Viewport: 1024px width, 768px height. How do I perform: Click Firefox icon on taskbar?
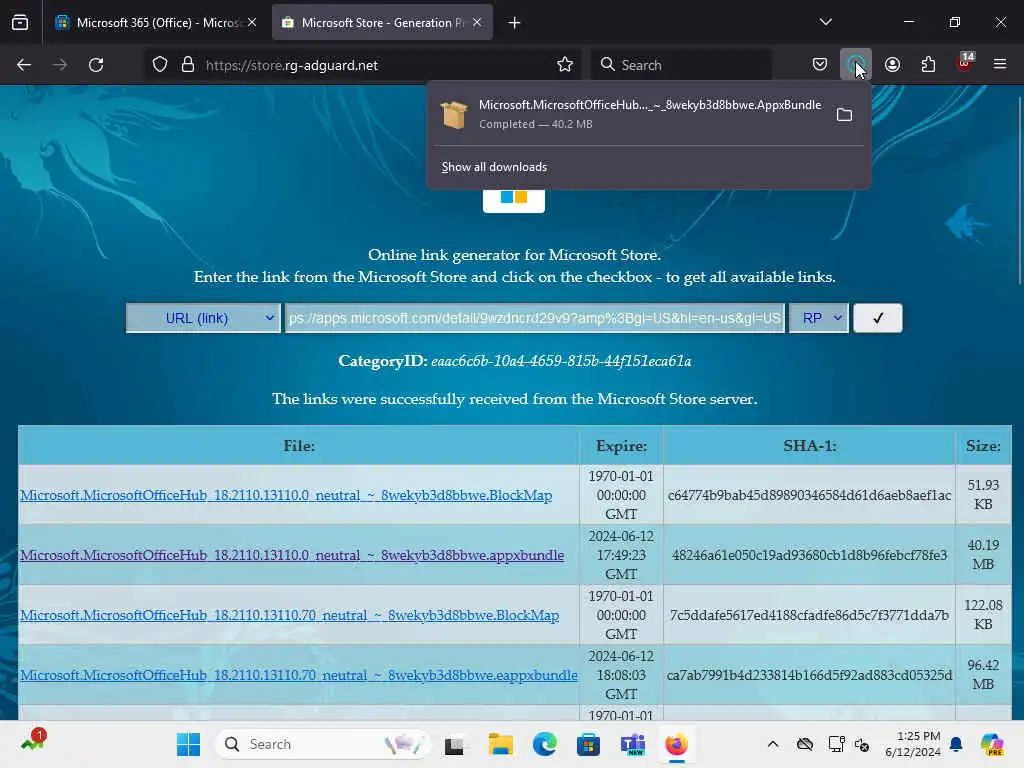[677, 745]
